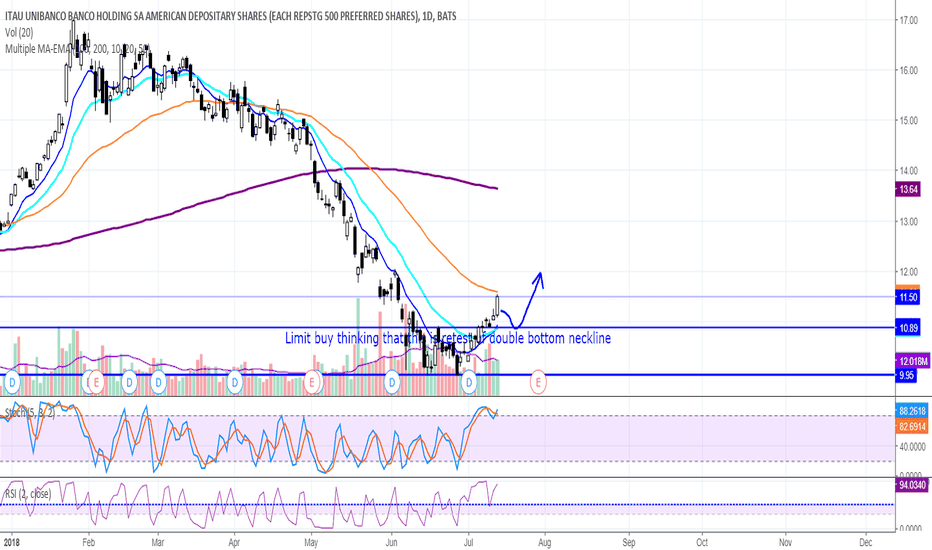Screen dimensions: 932x550
Task: Click the Apr date axis label
Action: click(234, 542)
